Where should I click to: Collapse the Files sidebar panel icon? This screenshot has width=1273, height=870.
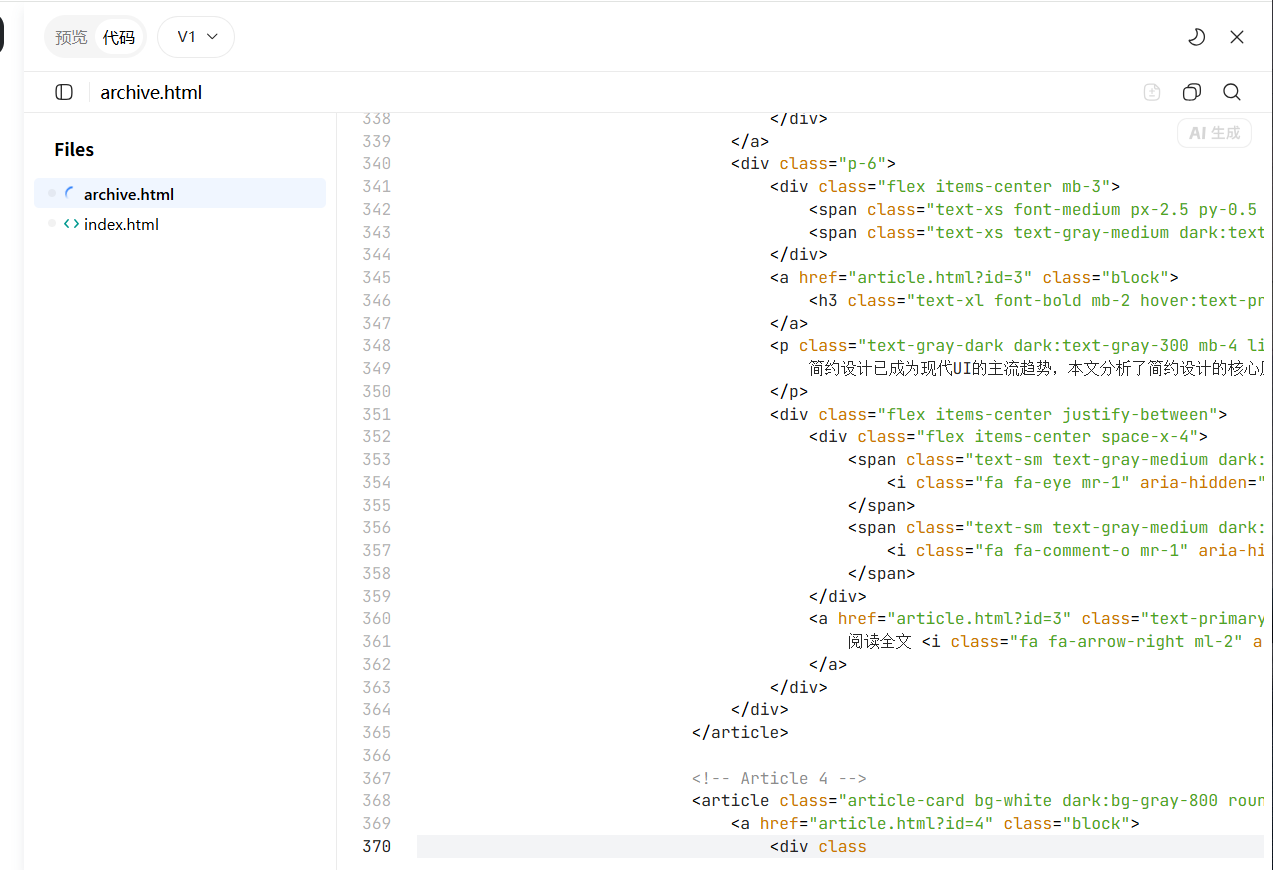(64, 92)
